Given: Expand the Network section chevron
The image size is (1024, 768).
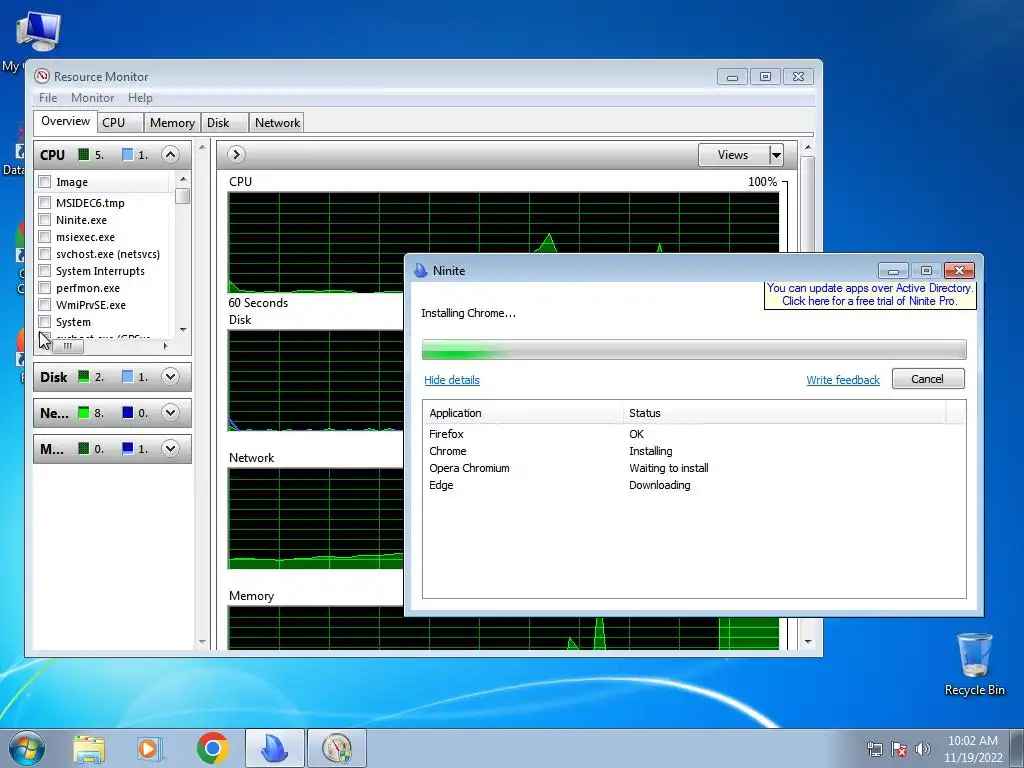Looking at the screenshot, I should click(x=170, y=413).
